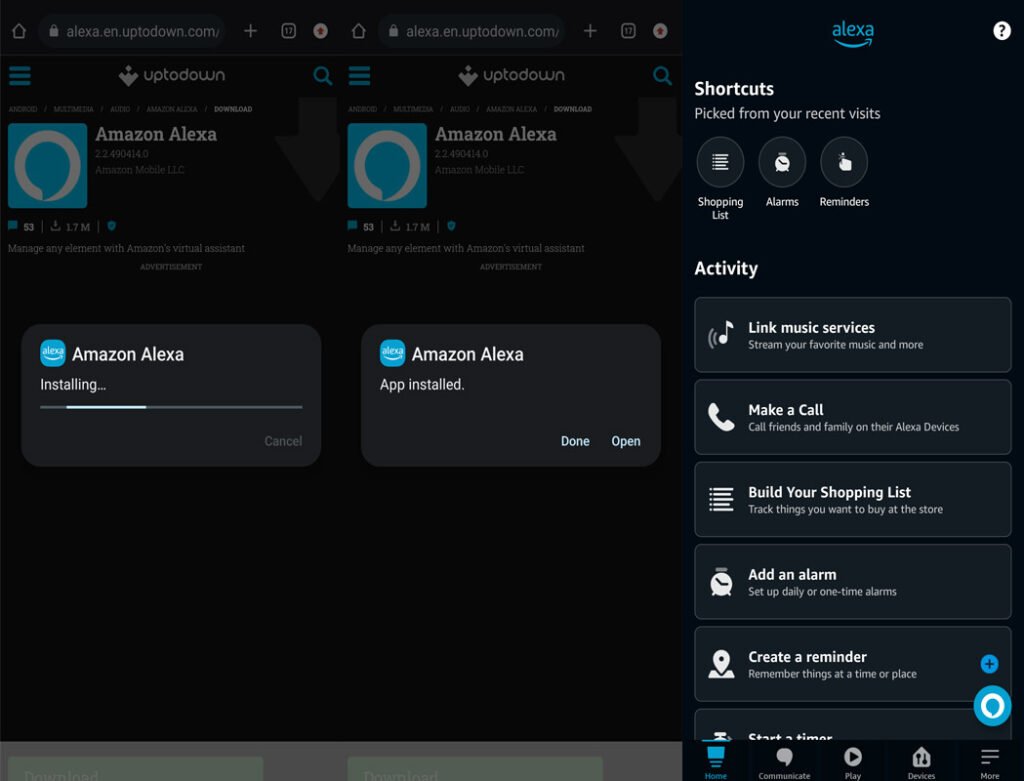Click the Uptodown search magnifier
Image resolution: width=1024 pixels, height=781 pixels.
(x=322, y=75)
